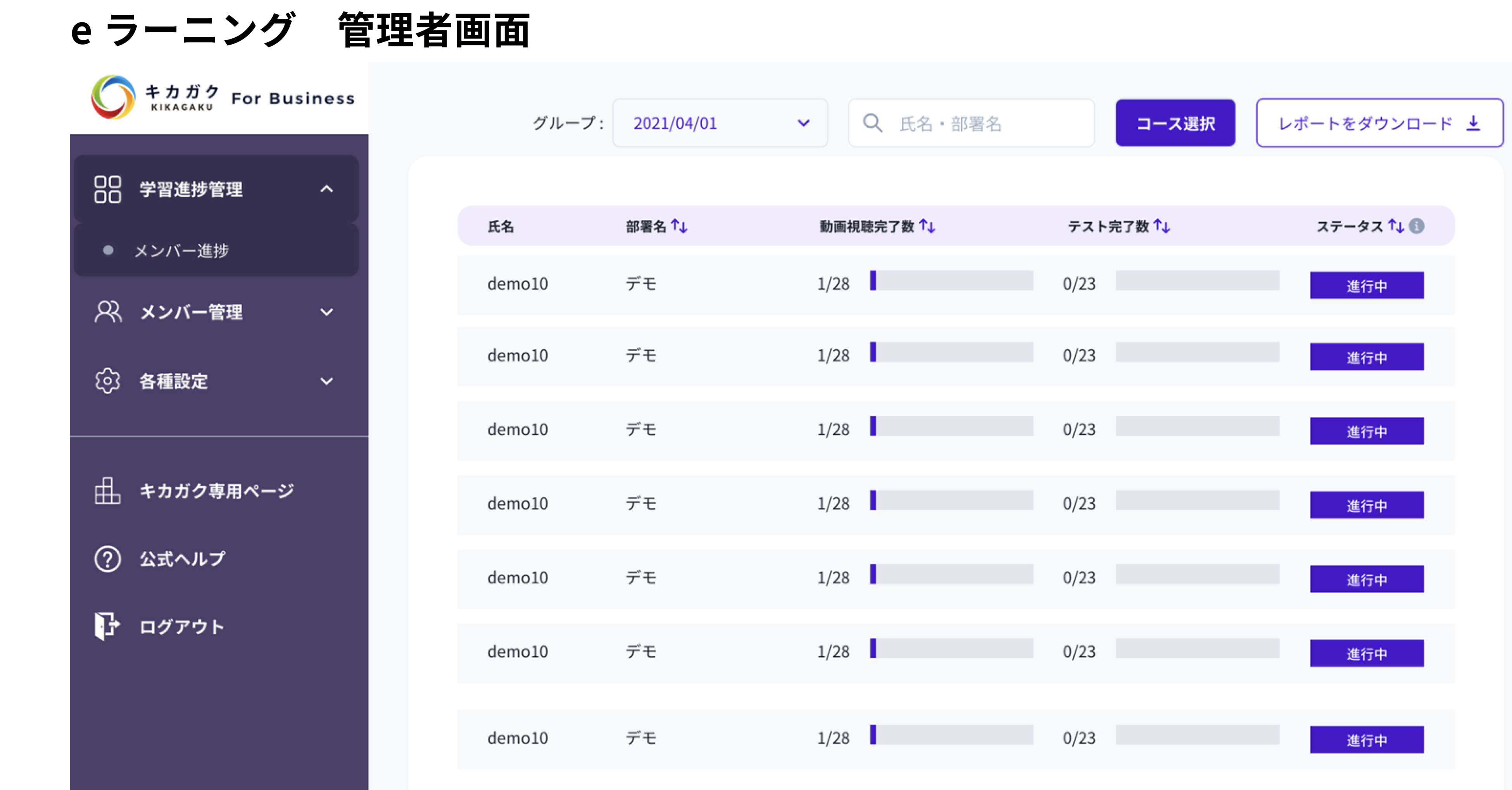Click the コース選択 button
Image resolution: width=1512 pixels, height=790 pixels.
[x=1175, y=123]
